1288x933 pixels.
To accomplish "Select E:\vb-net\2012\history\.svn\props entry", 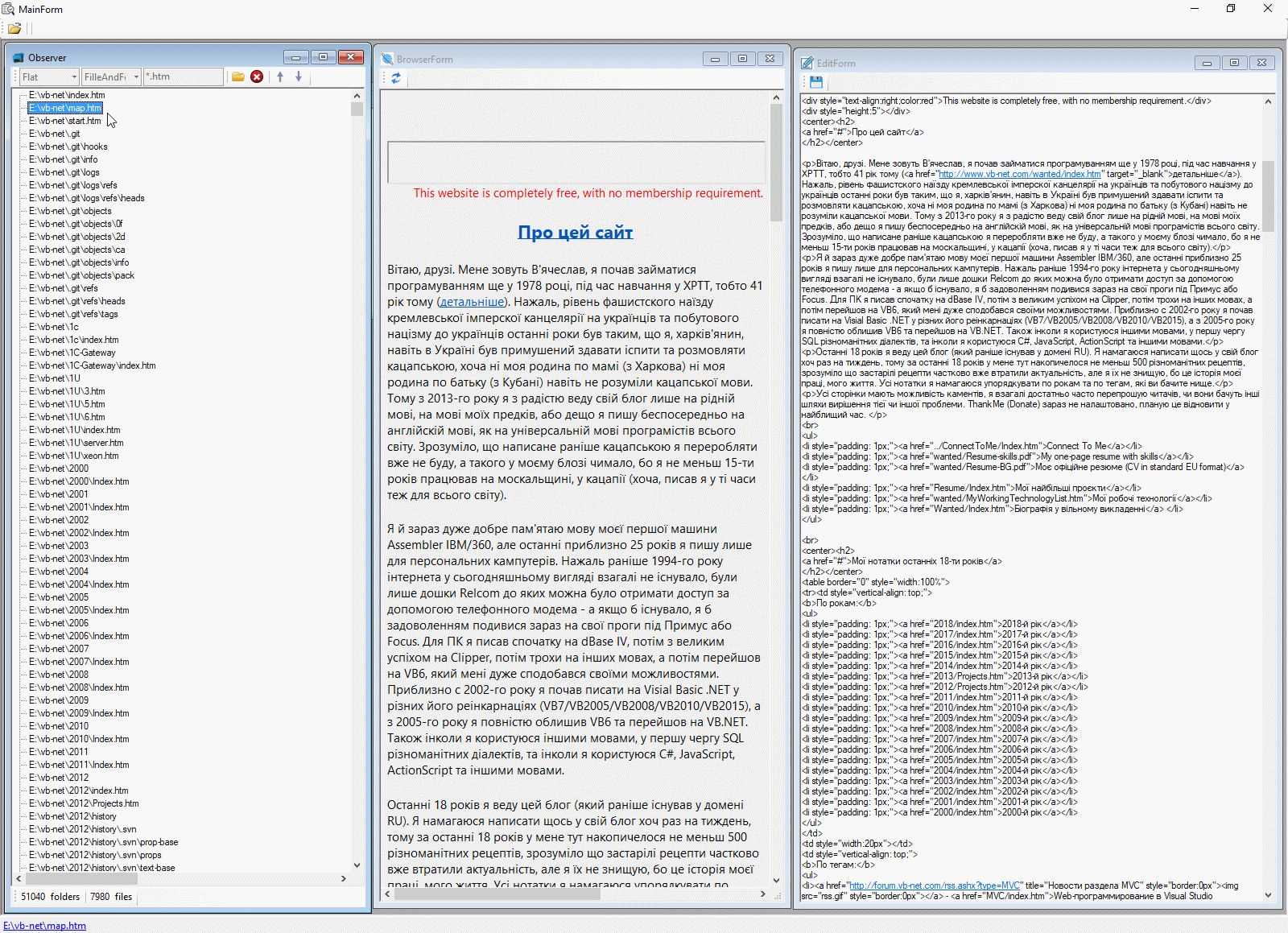I will (95, 855).
